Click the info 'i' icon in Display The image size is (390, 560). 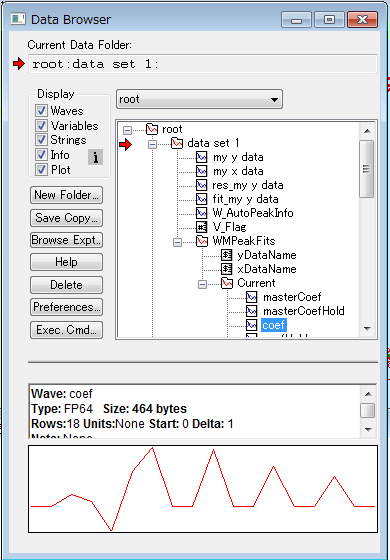95,157
